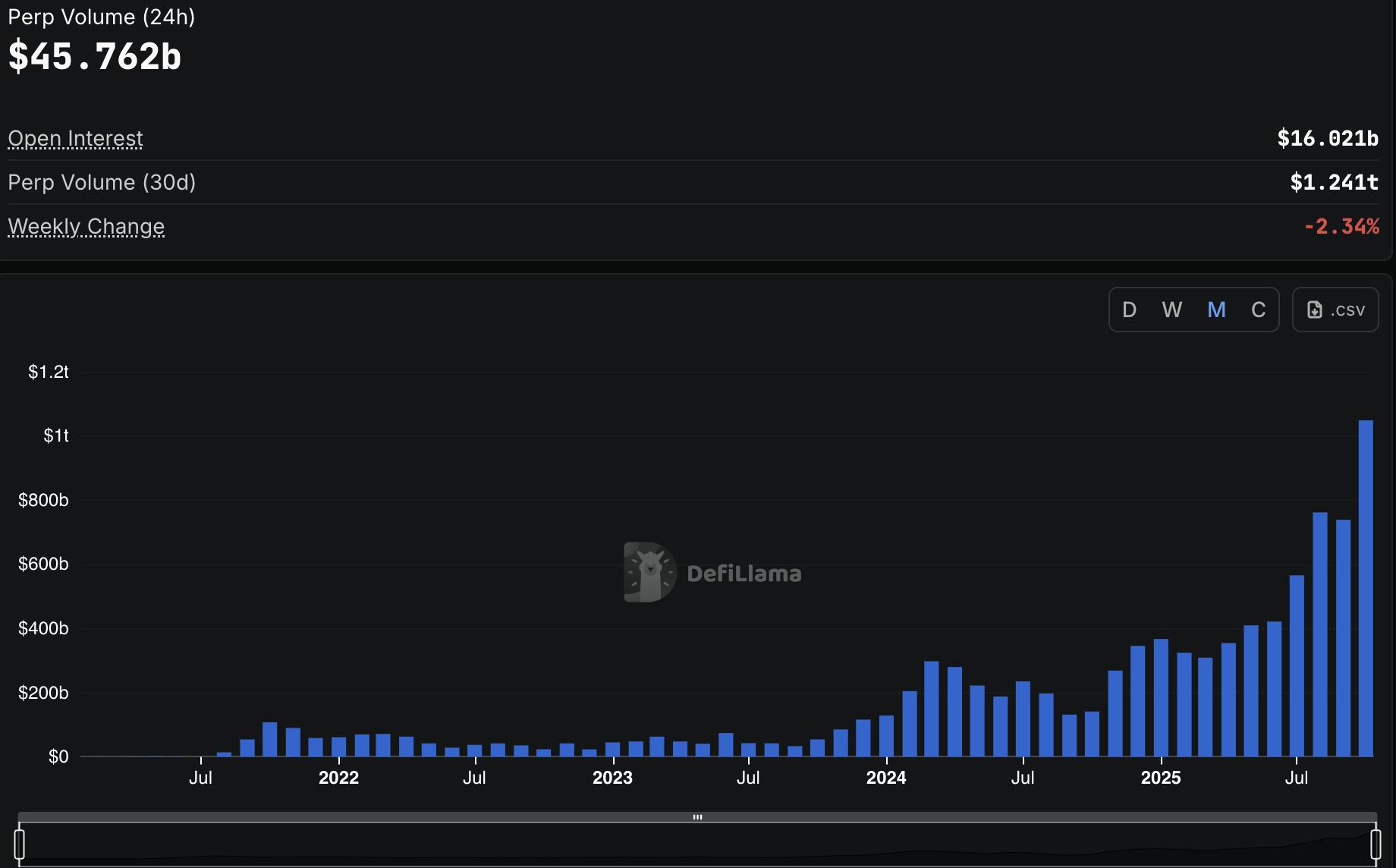Click the "2025" x-axis label
1396x868 pixels.
[1160, 778]
